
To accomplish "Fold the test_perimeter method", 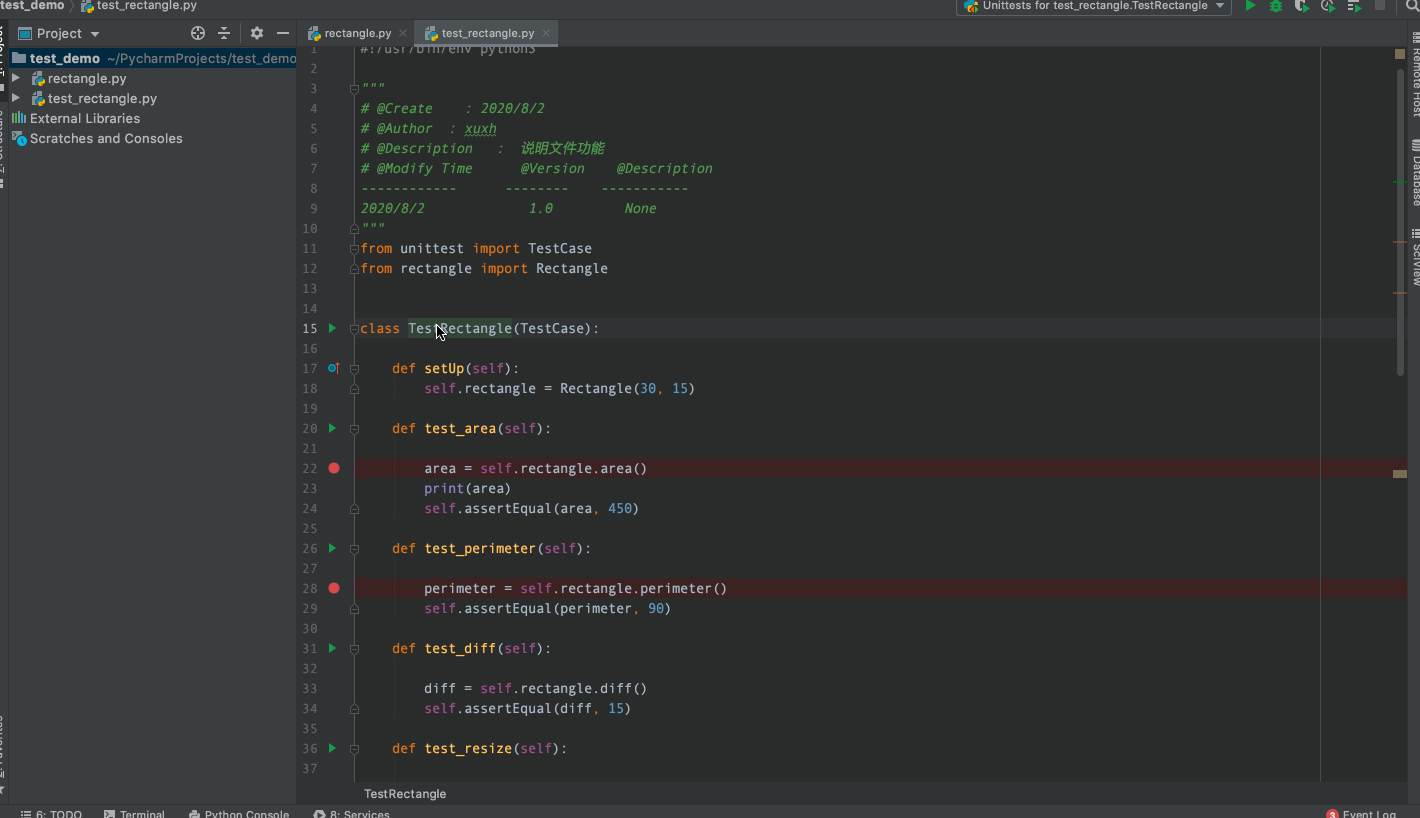I will (x=354, y=549).
